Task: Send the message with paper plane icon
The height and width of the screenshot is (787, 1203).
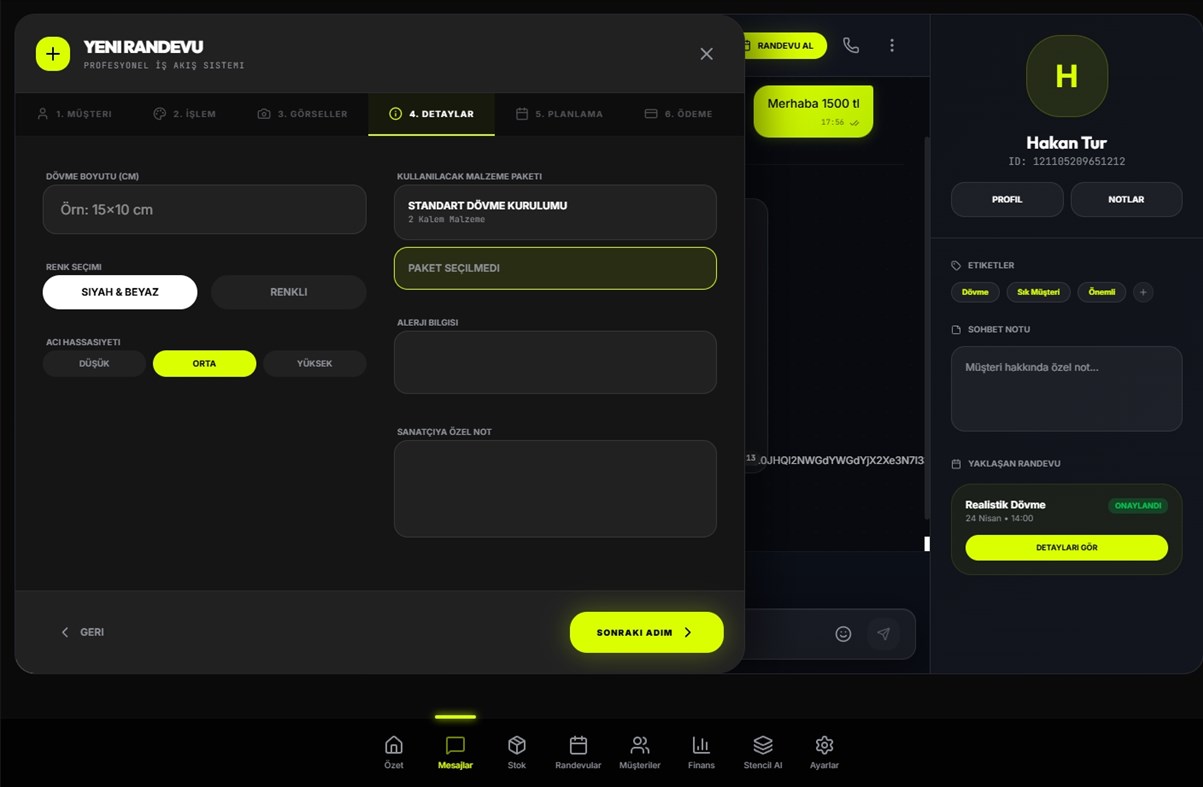Action: tap(883, 634)
